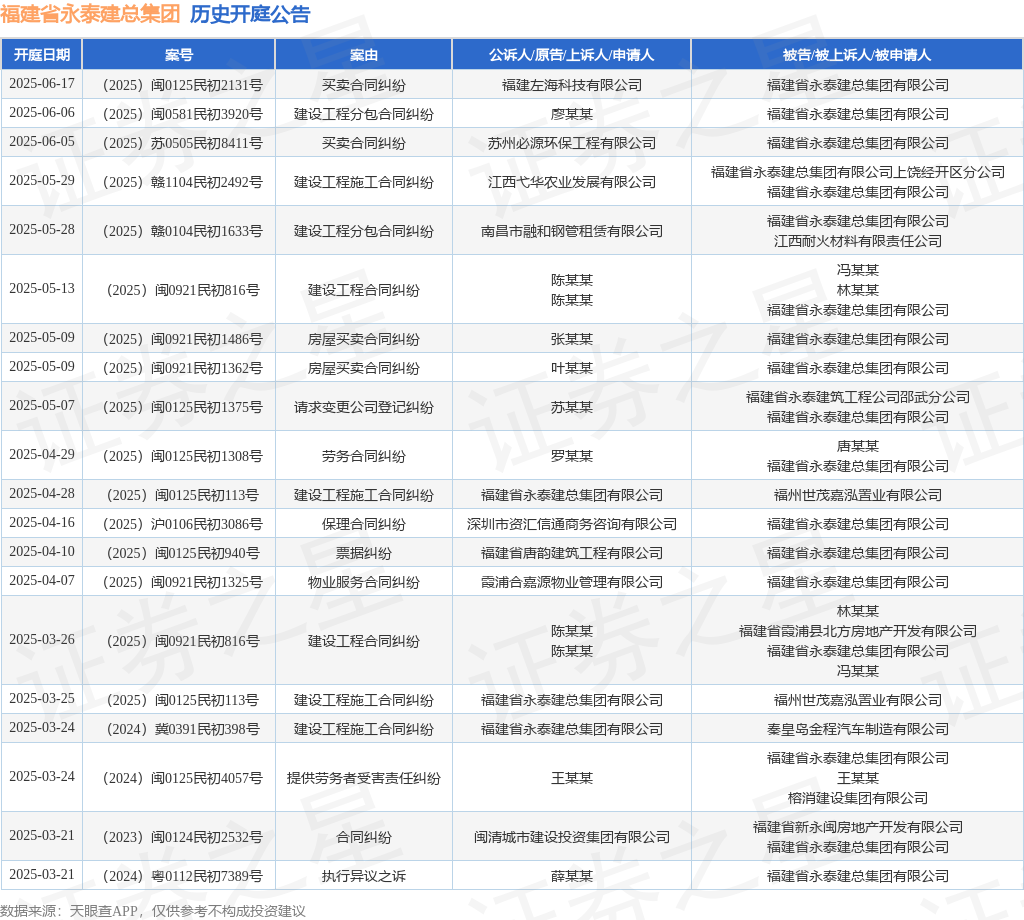
Task: Click the 开庭日期 column header
Action: (x=42, y=55)
